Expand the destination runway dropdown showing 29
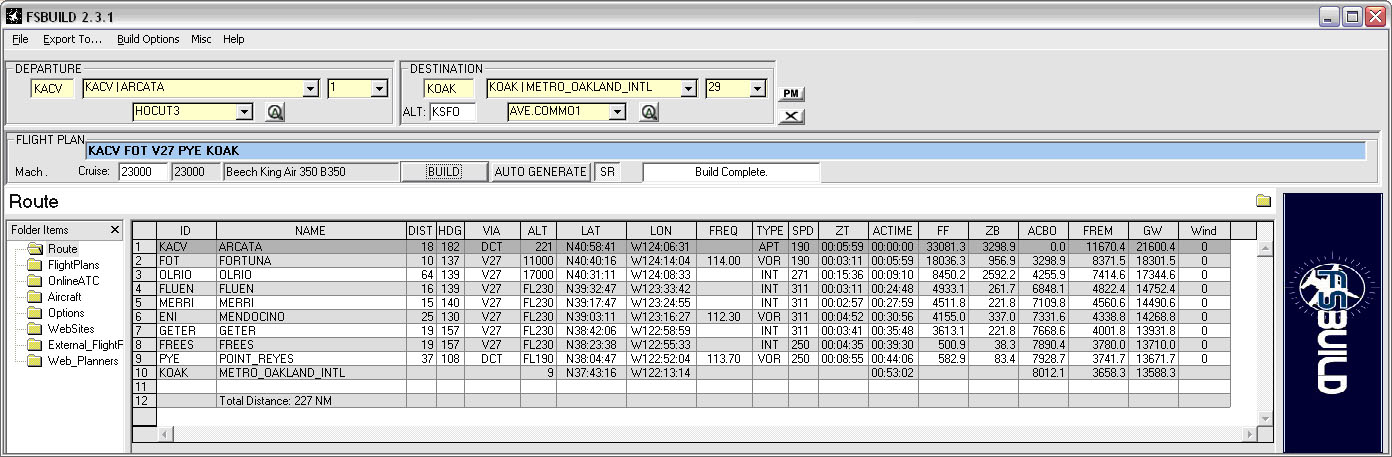Viewport: 1392px width, 457px height. [757, 88]
